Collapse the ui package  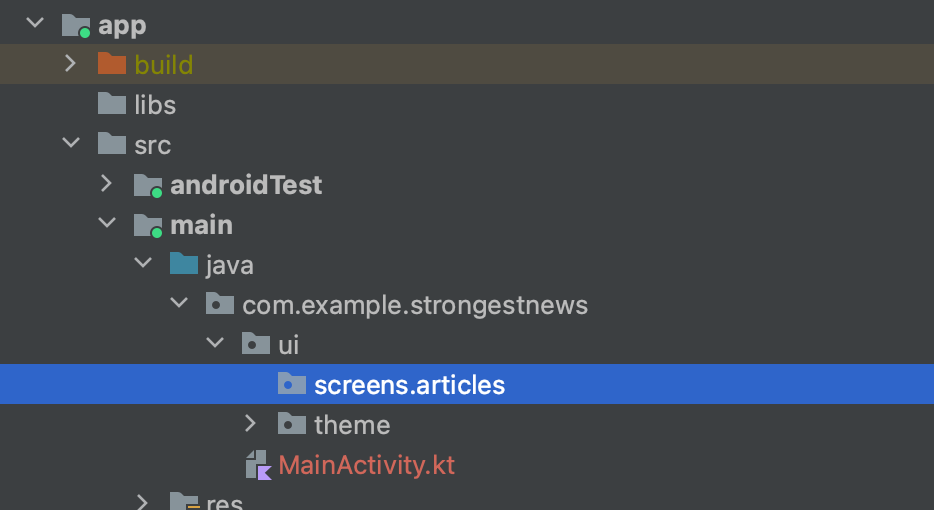[214, 343]
